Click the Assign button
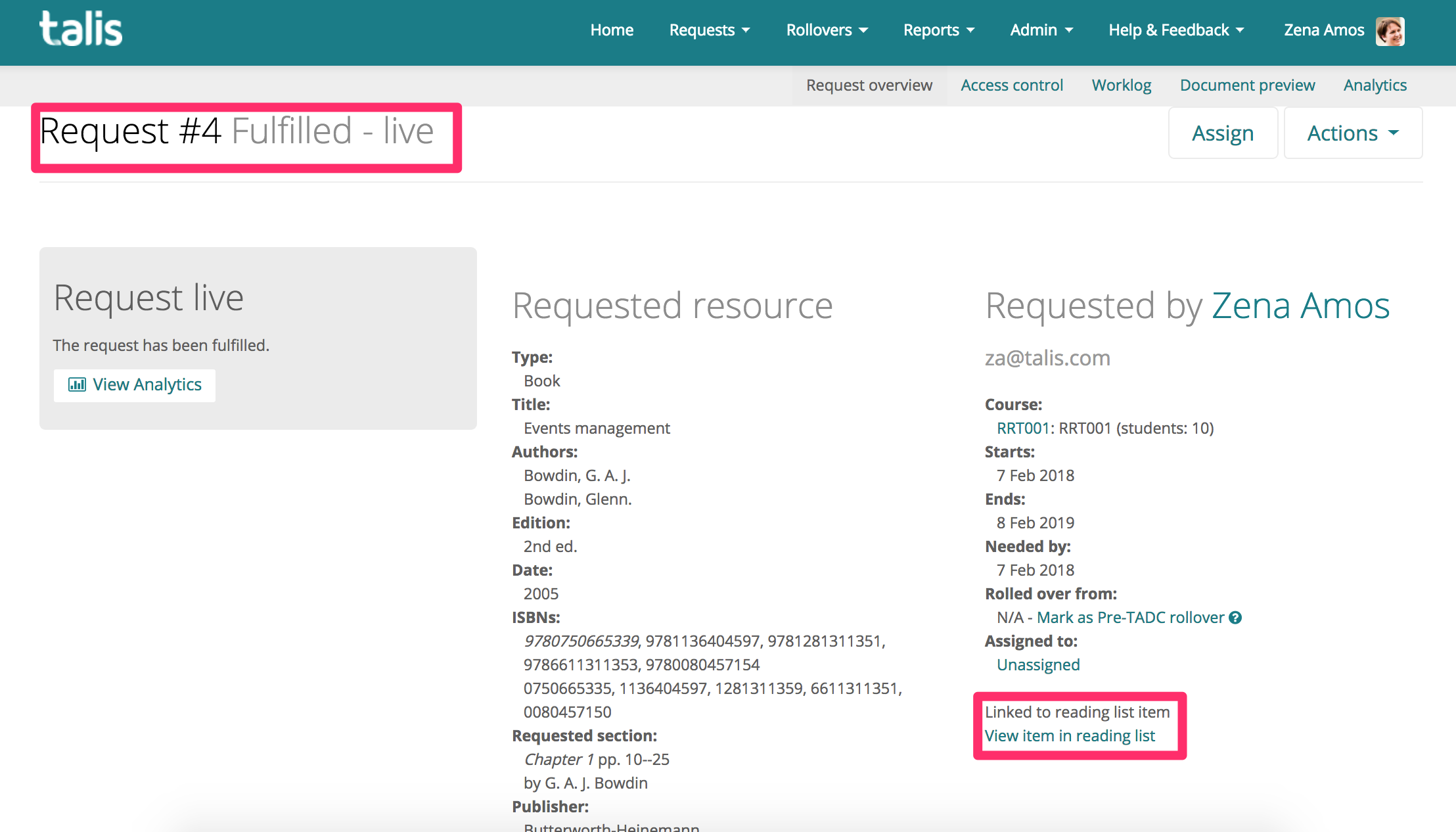Screen dimensions: 1456x832 [x=1223, y=133]
